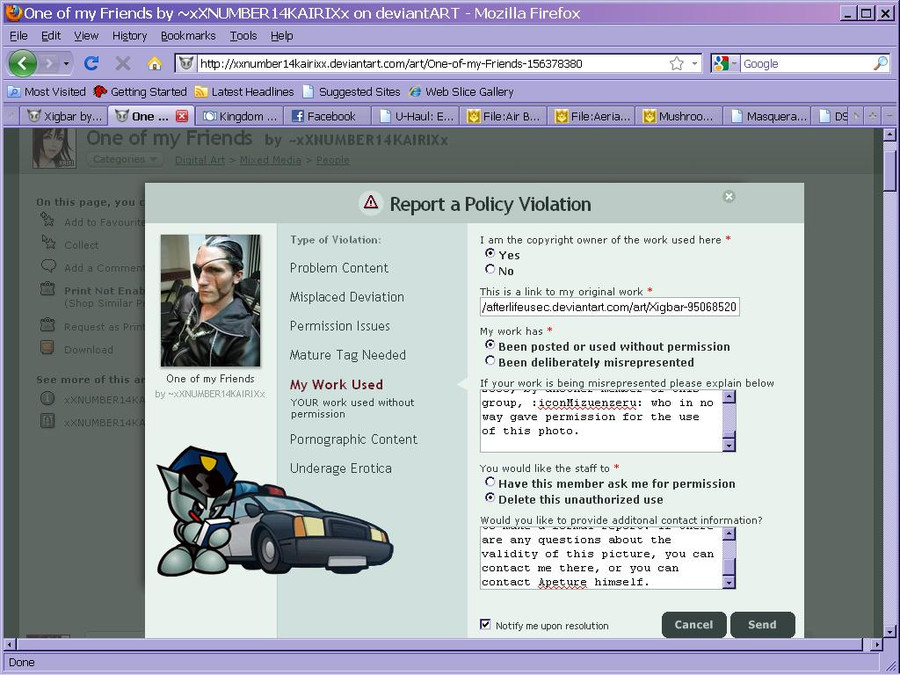Click the Collect icon in sidebar
This screenshot has width=900, height=675.
click(x=48, y=243)
